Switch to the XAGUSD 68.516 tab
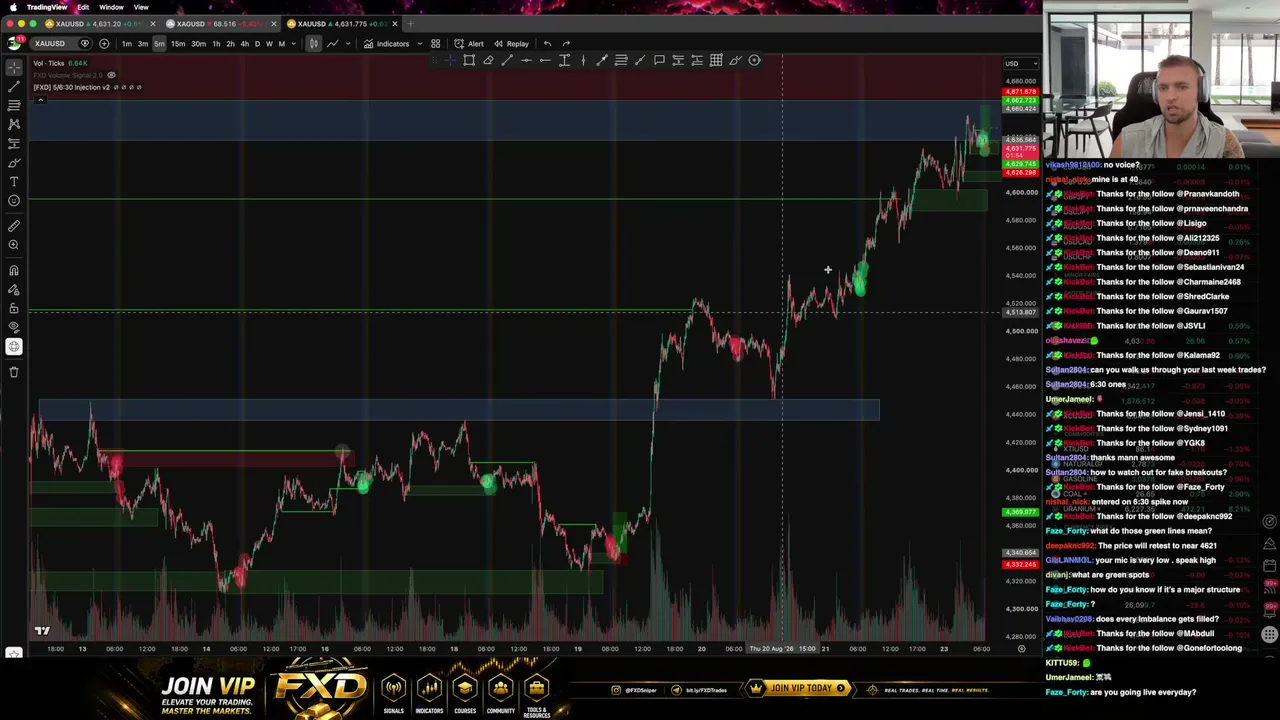This screenshot has width=1280, height=720. tap(221, 23)
